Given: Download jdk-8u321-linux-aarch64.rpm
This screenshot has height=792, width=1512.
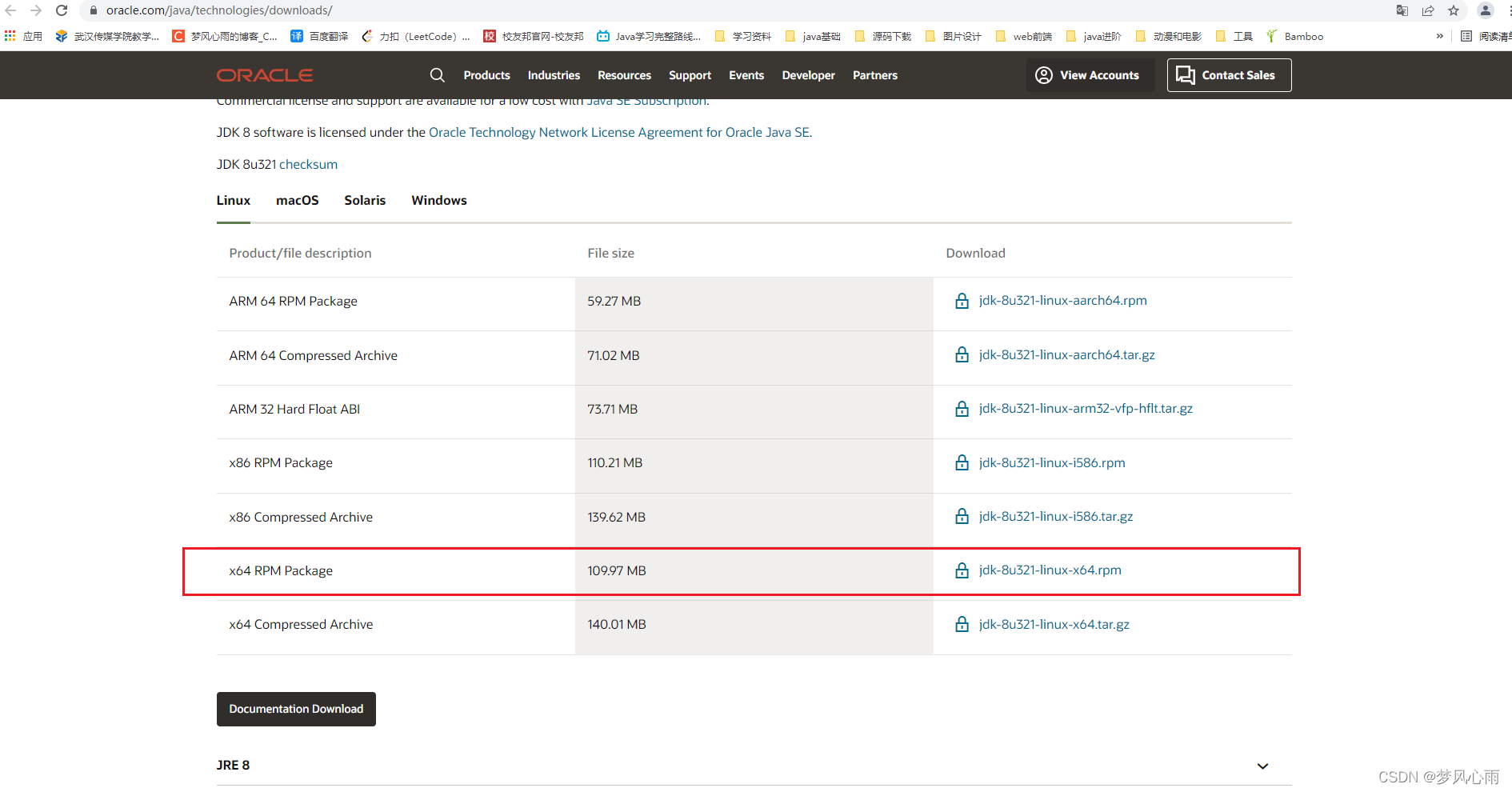Looking at the screenshot, I should 1062,301.
